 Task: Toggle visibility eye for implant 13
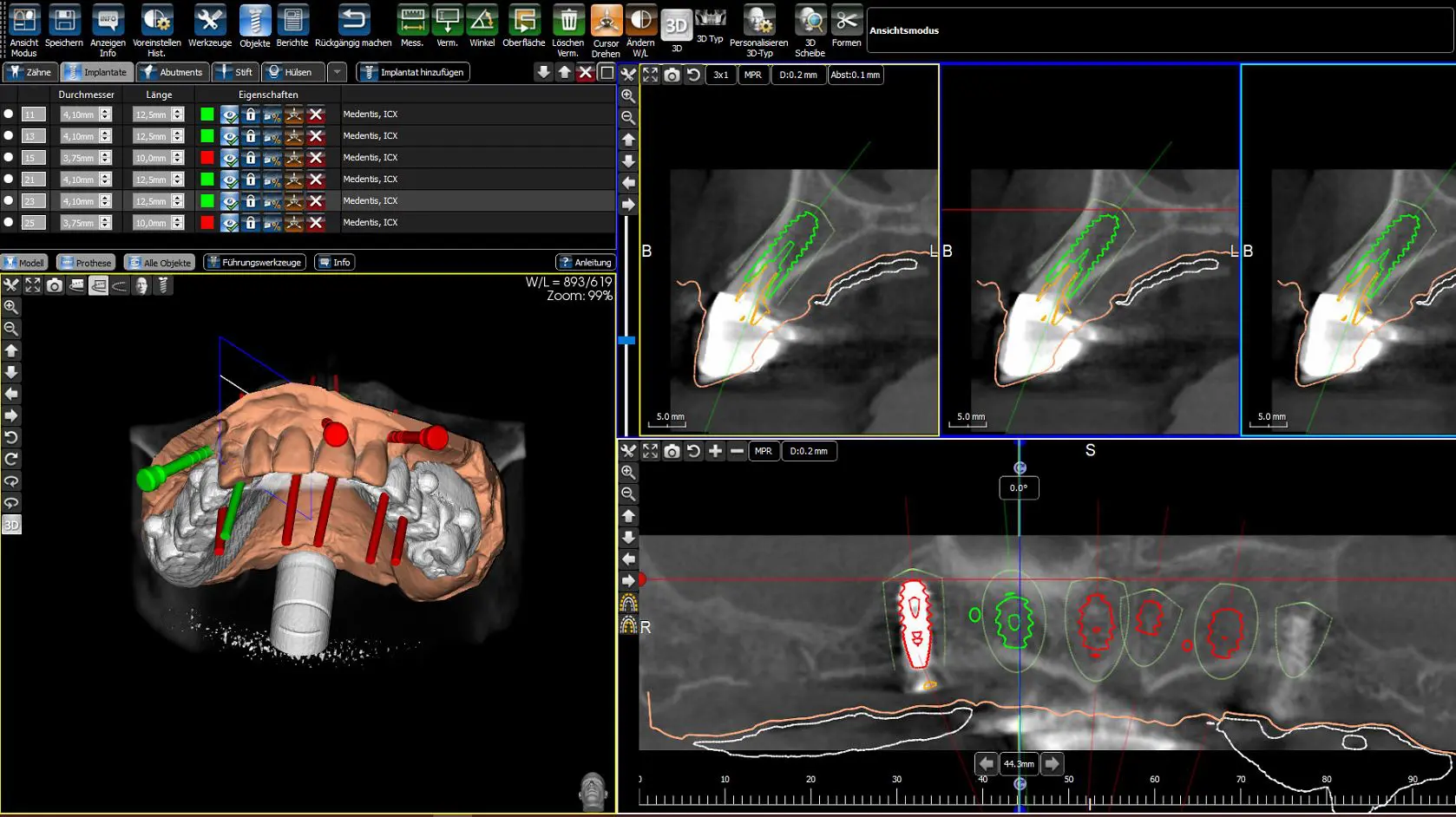coord(229,136)
